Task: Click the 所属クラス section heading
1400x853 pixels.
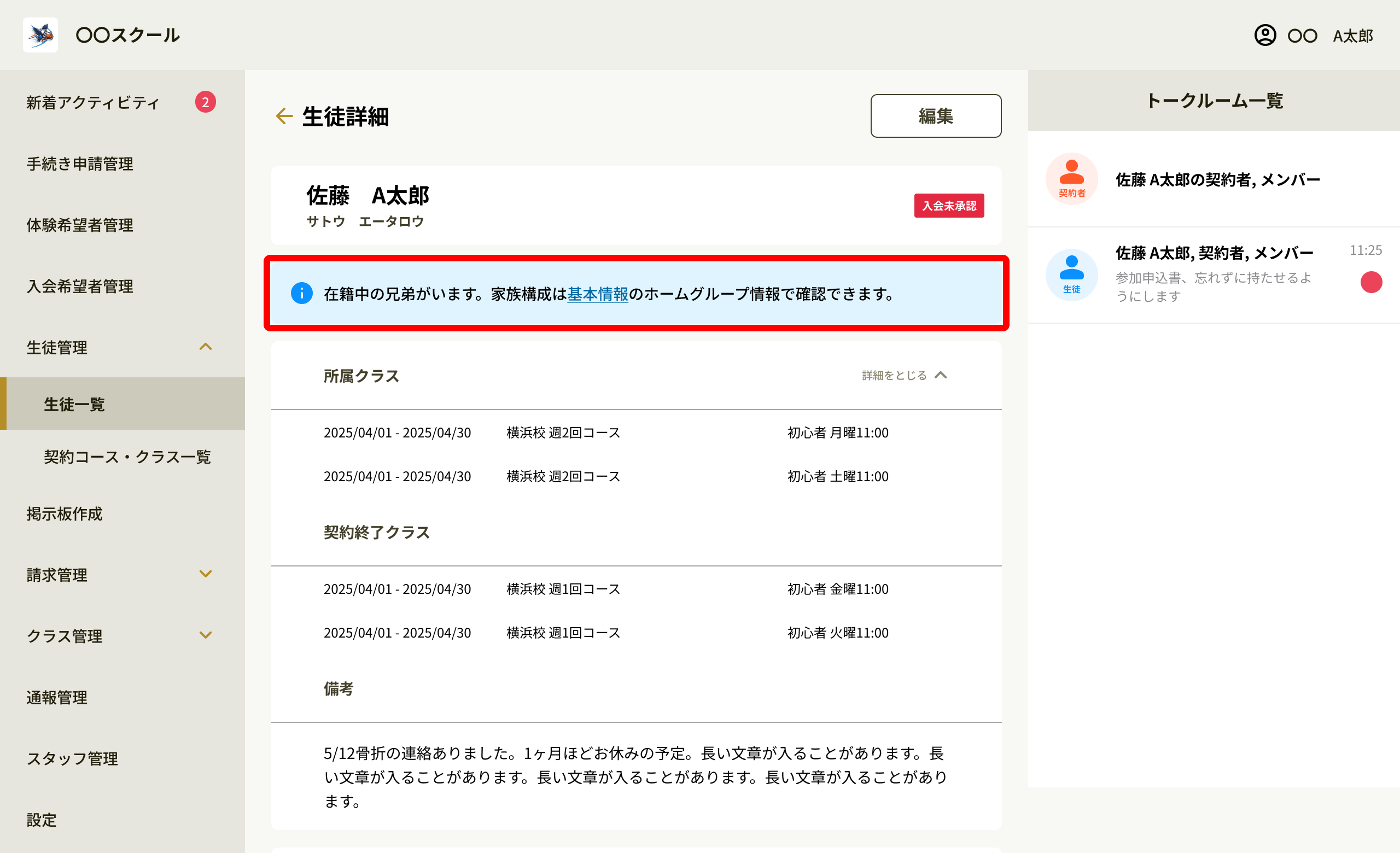Action: (361, 376)
